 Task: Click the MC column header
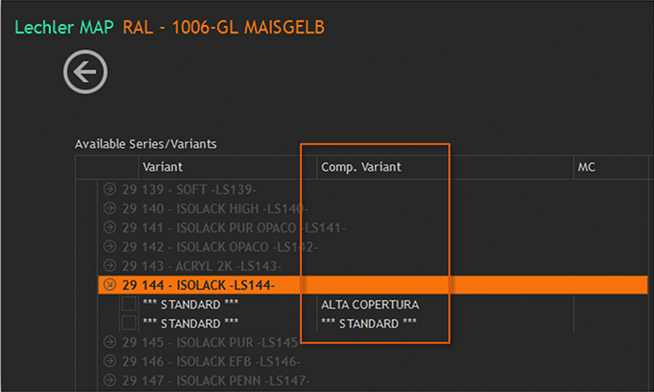point(611,167)
